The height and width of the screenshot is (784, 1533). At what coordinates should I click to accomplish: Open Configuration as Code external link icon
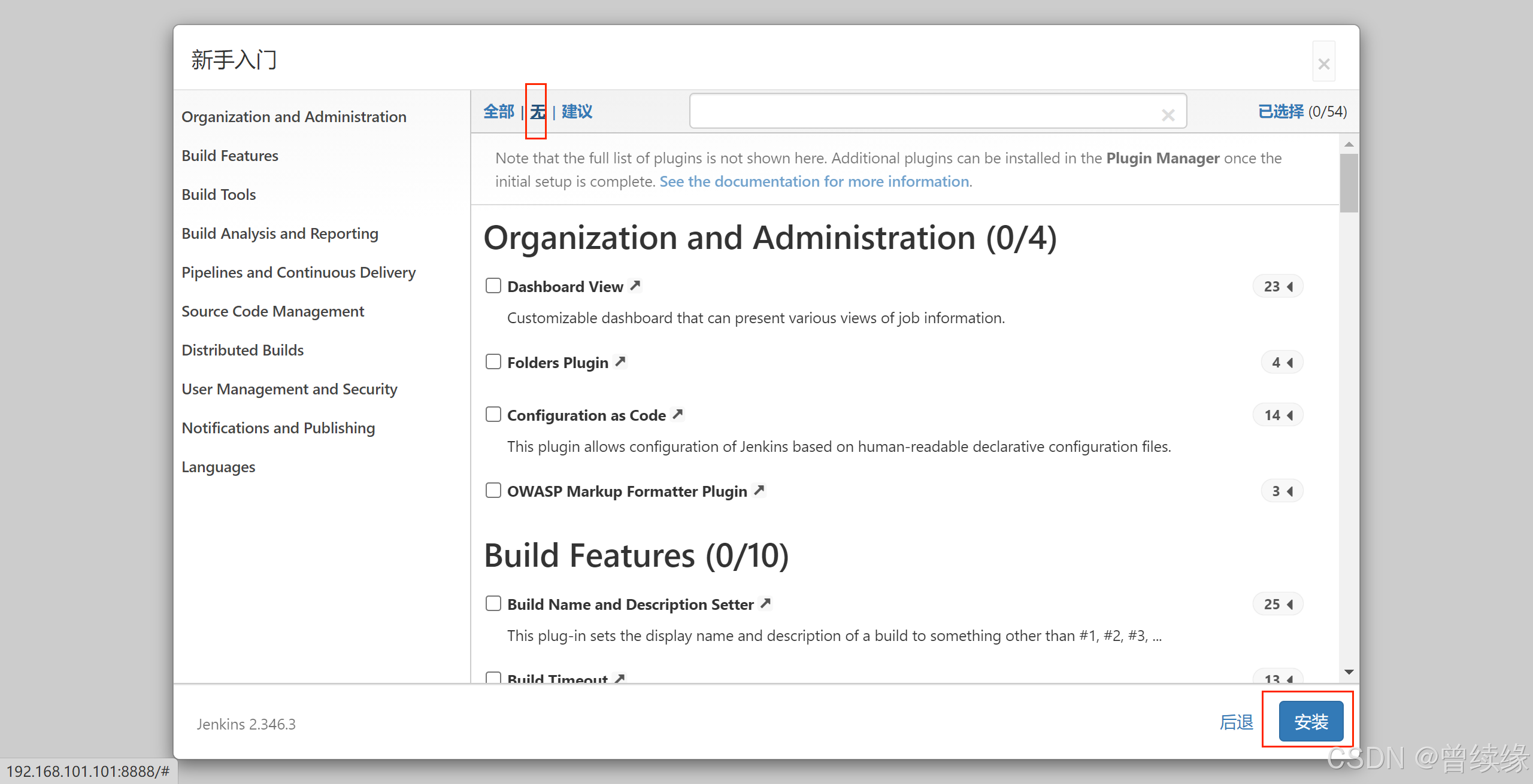pos(678,414)
